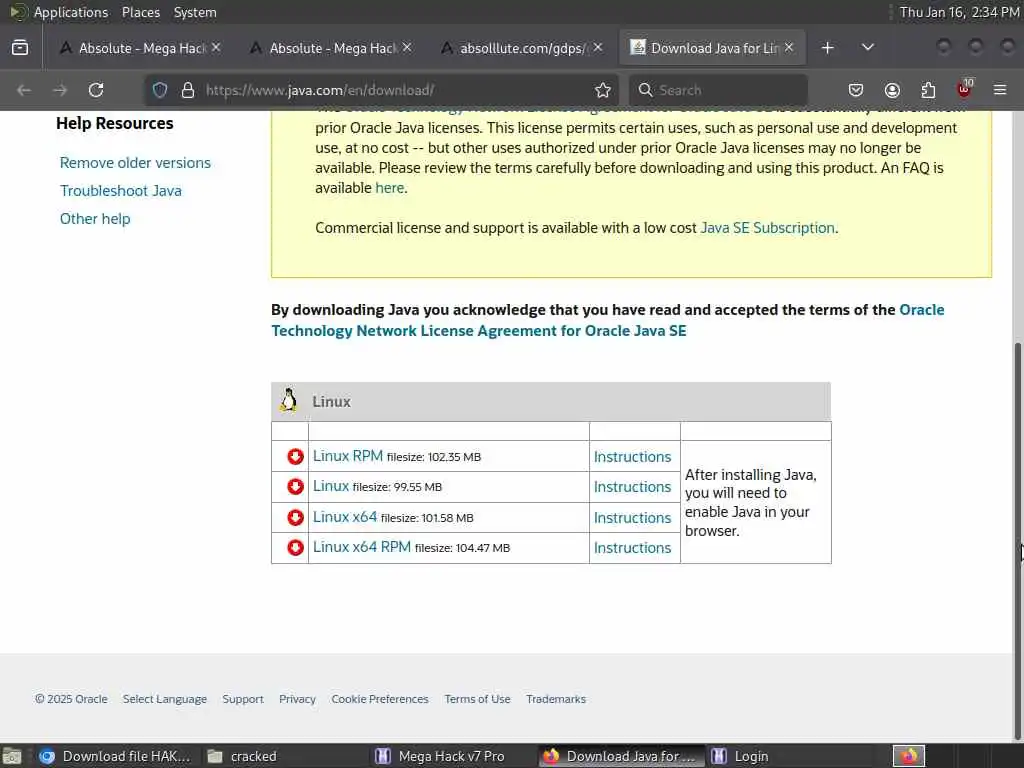Go back with the back arrow
Image resolution: width=1024 pixels, height=768 pixels.
pyautogui.click(x=24, y=89)
